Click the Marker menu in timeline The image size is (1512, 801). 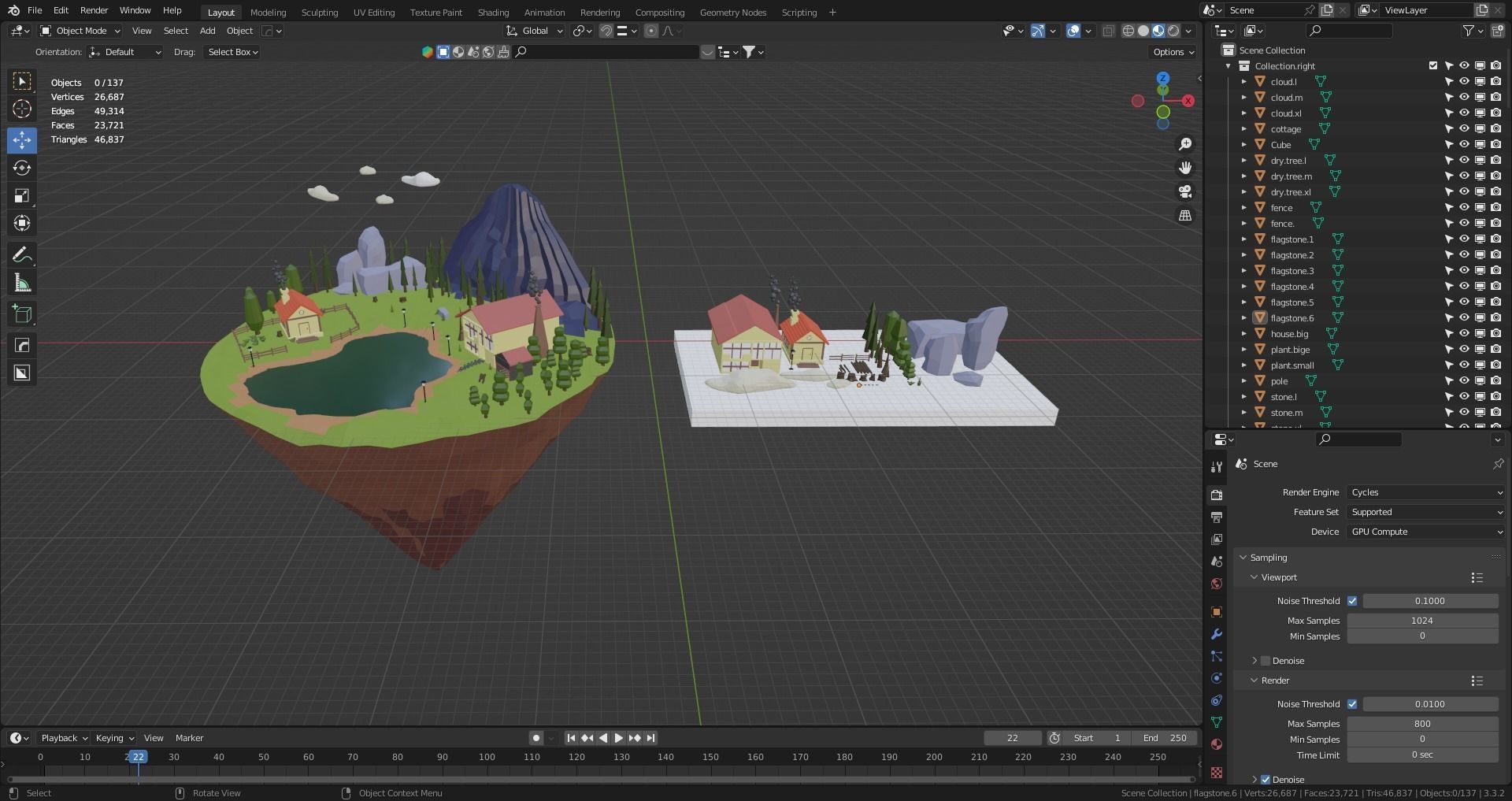tap(189, 738)
